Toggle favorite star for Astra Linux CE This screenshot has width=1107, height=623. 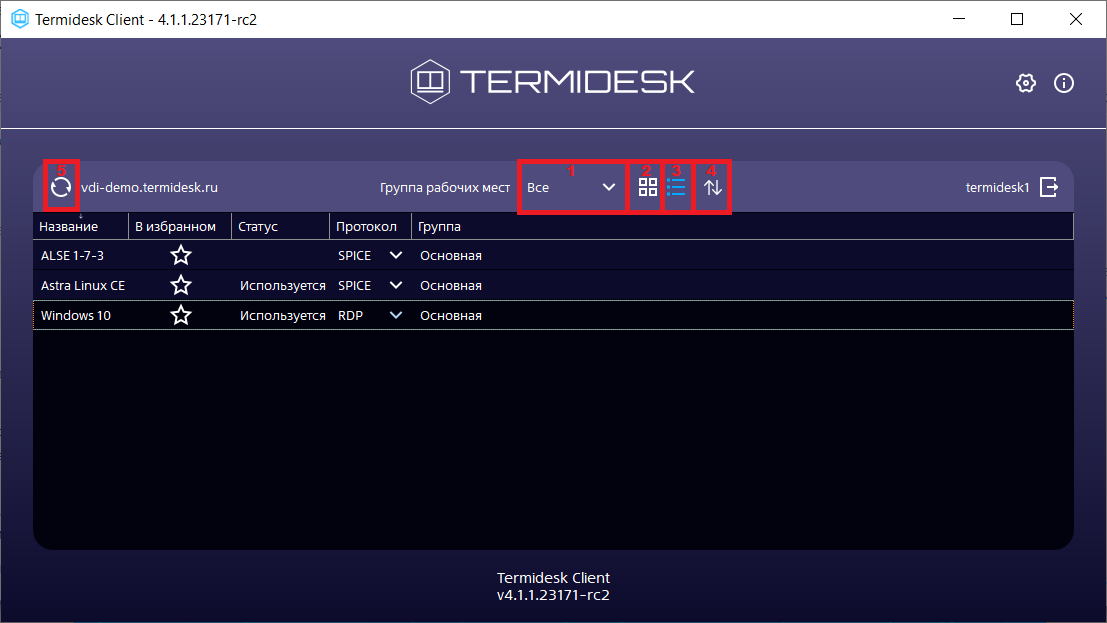click(181, 286)
